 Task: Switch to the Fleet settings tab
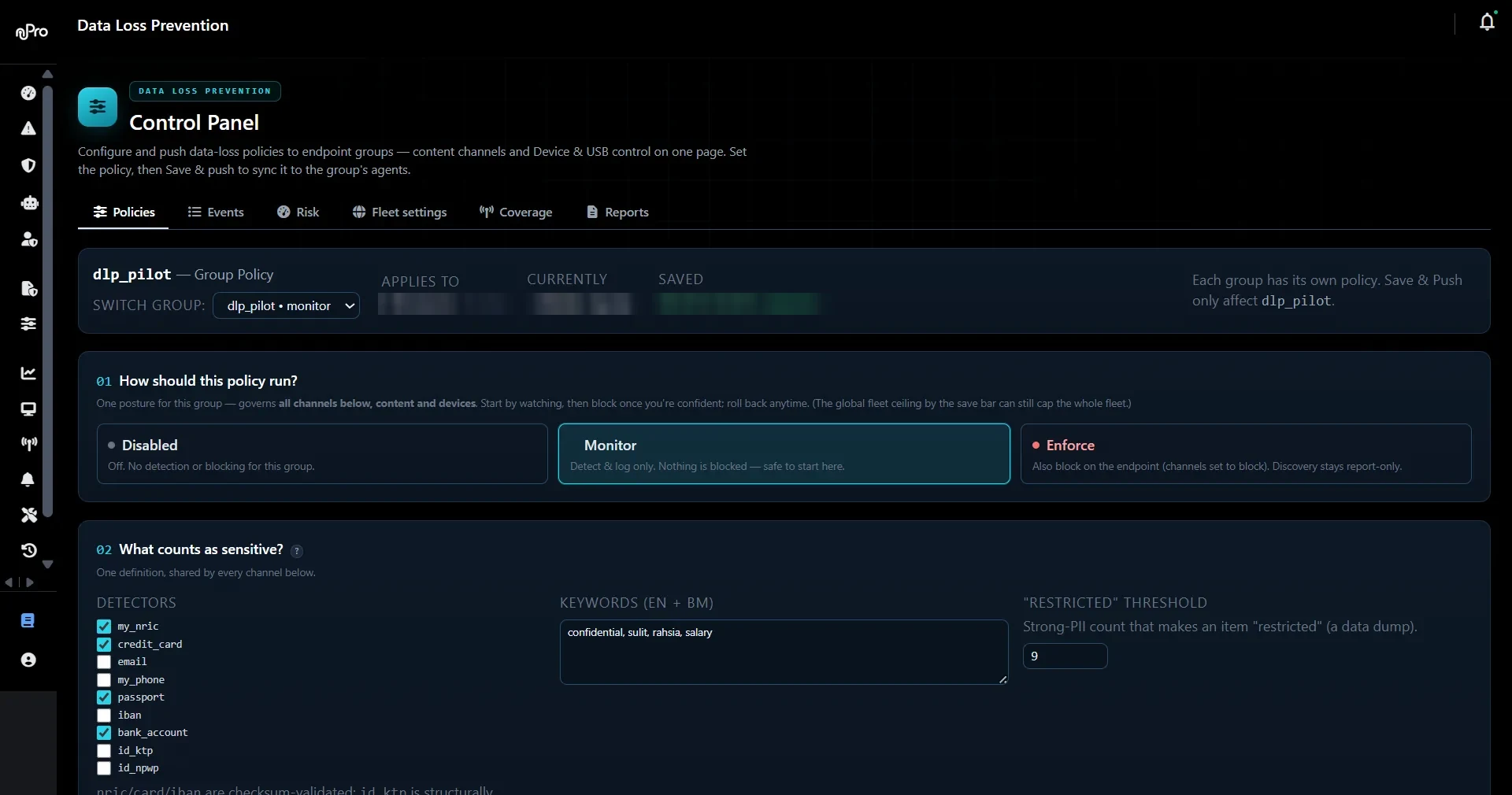click(399, 213)
